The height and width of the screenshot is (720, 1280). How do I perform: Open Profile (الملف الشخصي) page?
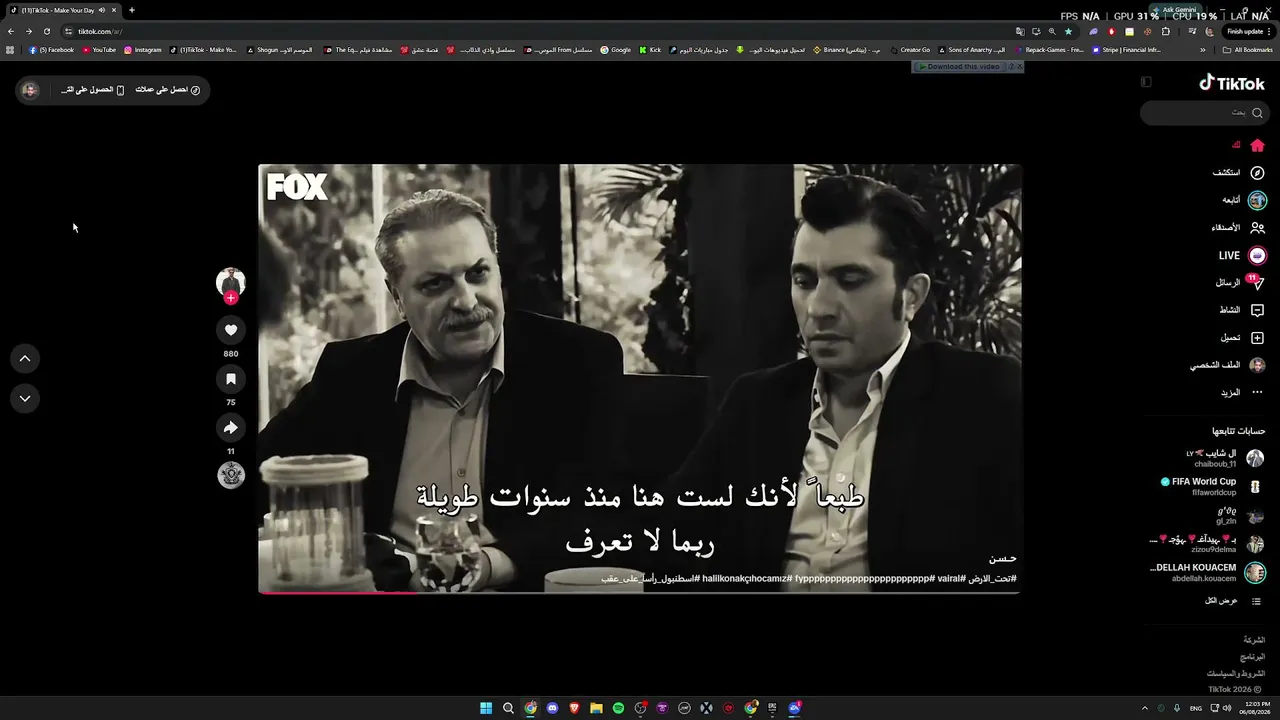coord(1228,365)
